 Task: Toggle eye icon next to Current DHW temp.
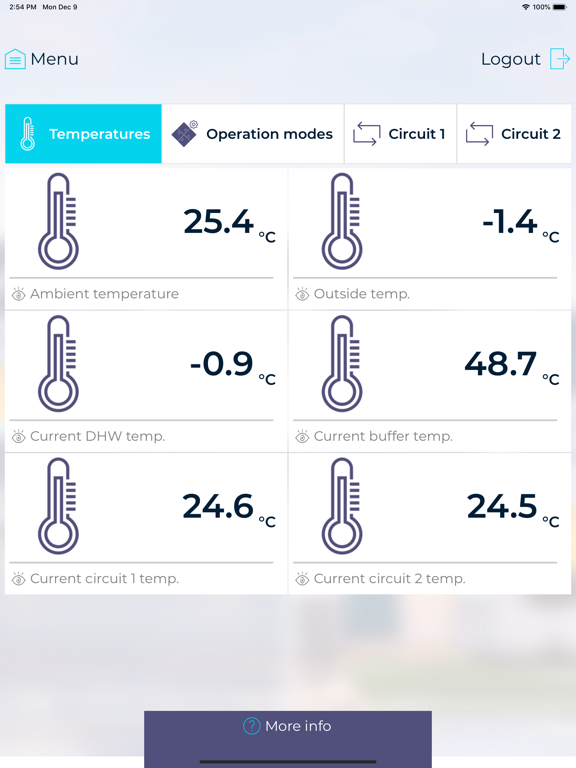19,436
